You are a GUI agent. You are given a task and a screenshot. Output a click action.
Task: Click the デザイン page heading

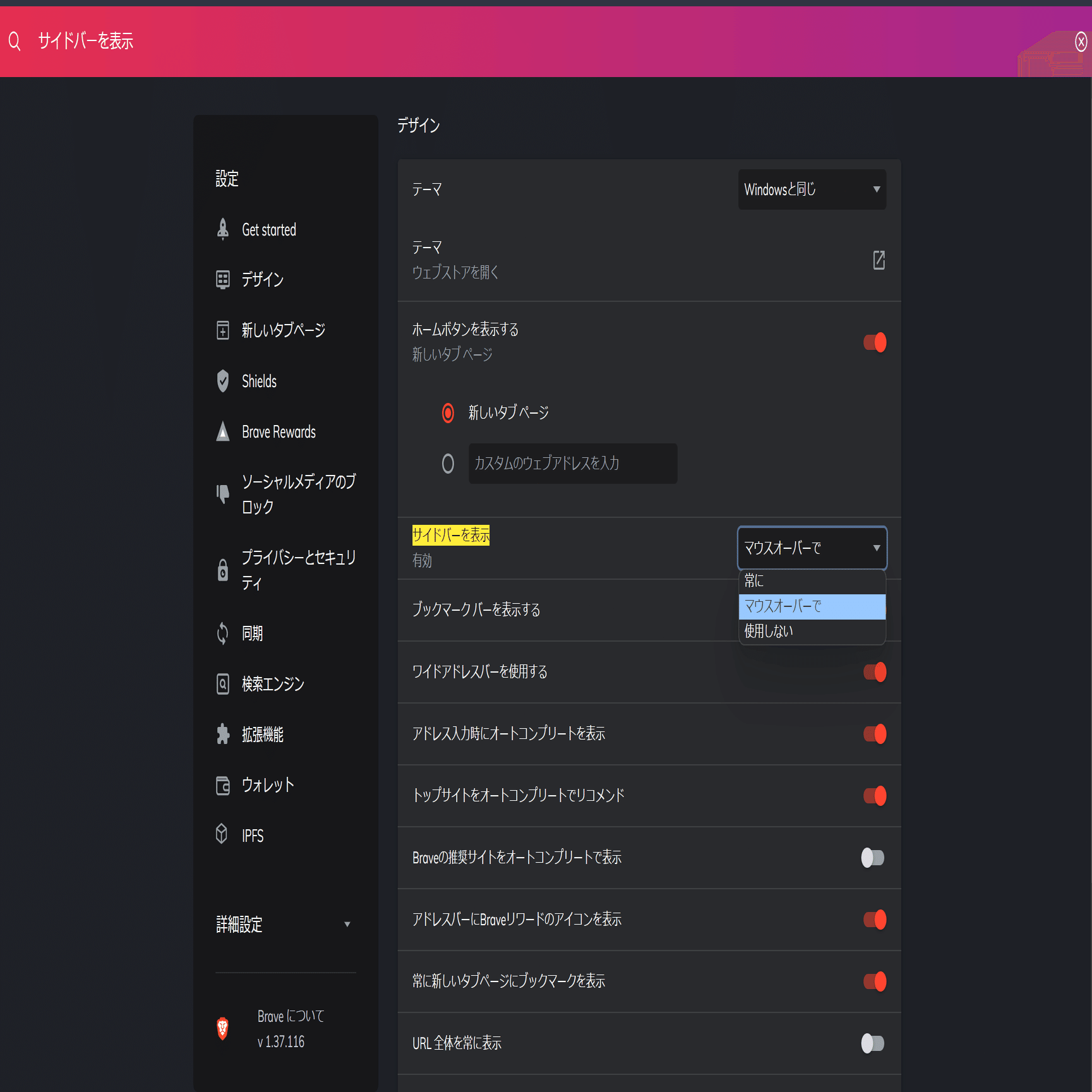point(419,125)
